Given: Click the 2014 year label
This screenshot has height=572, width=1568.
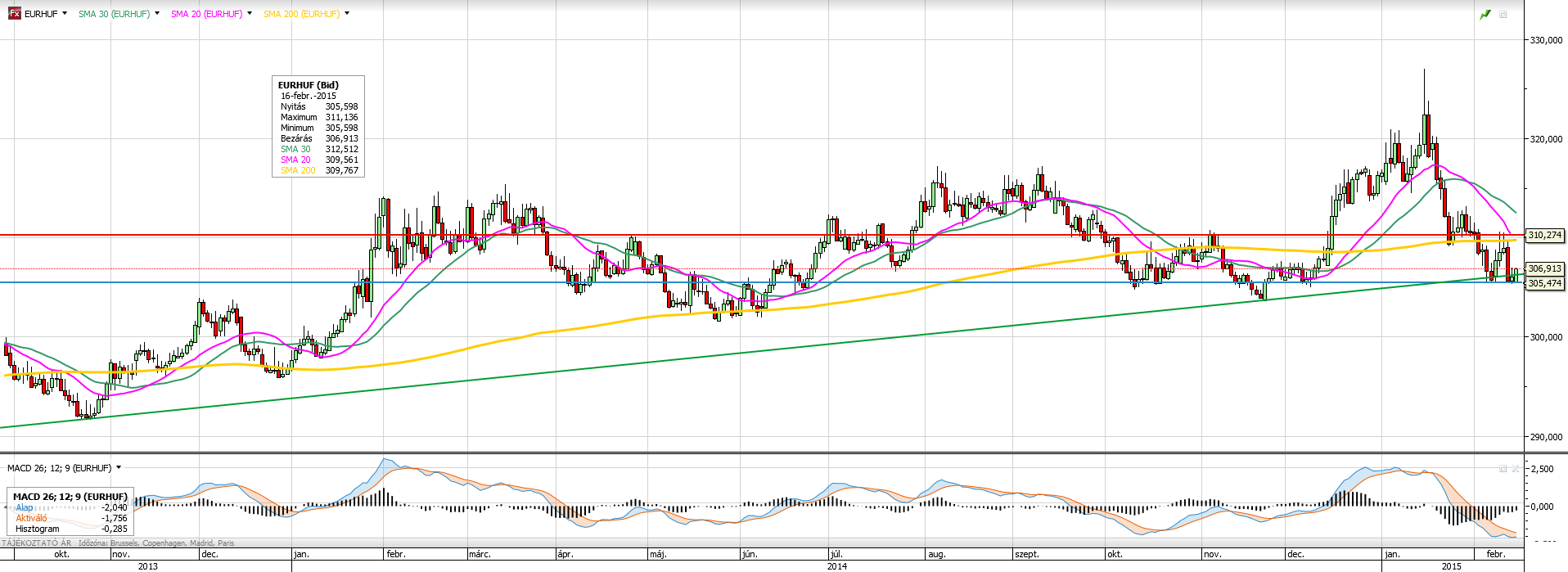Looking at the screenshot, I should (x=837, y=565).
